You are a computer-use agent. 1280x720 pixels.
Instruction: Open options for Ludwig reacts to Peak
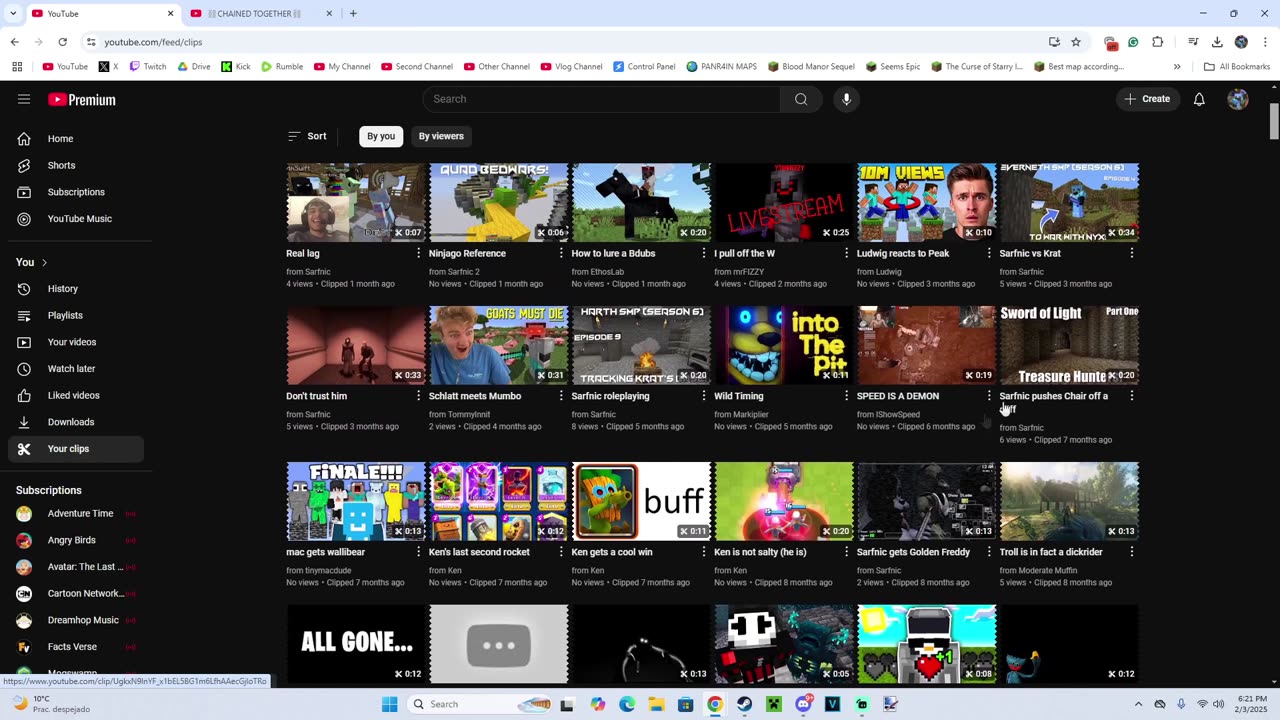pos(989,253)
